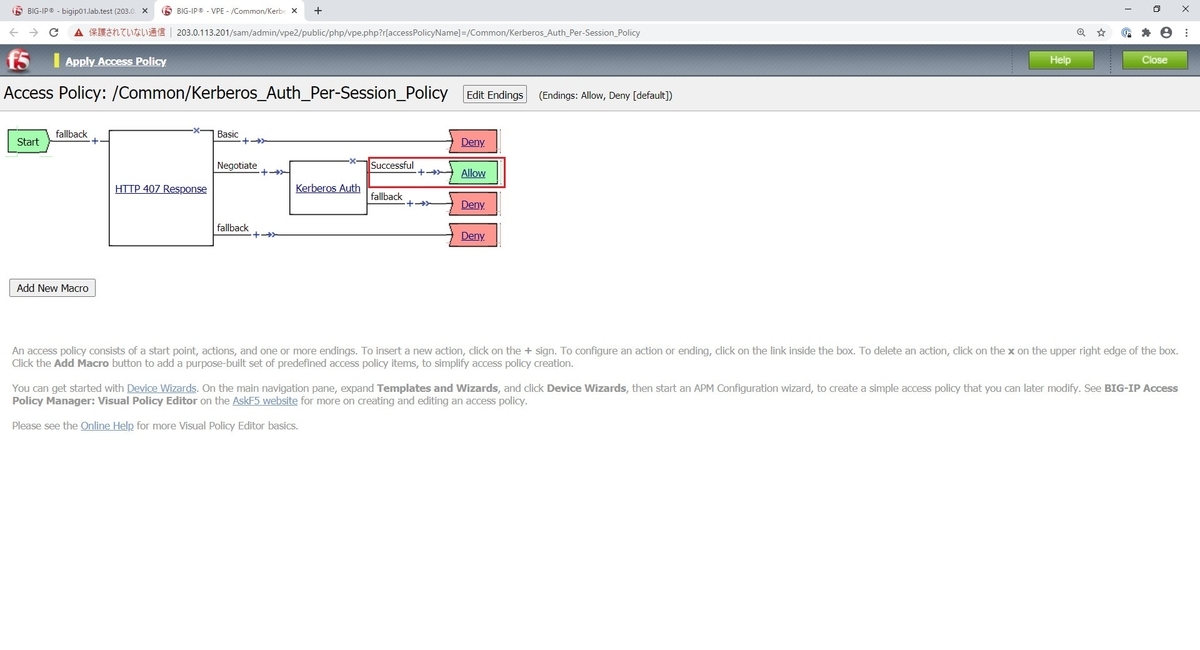Image resolution: width=1200 pixels, height=650 pixels.
Task: Click the Allow ending on Successful branch
Action: point(473,173)
